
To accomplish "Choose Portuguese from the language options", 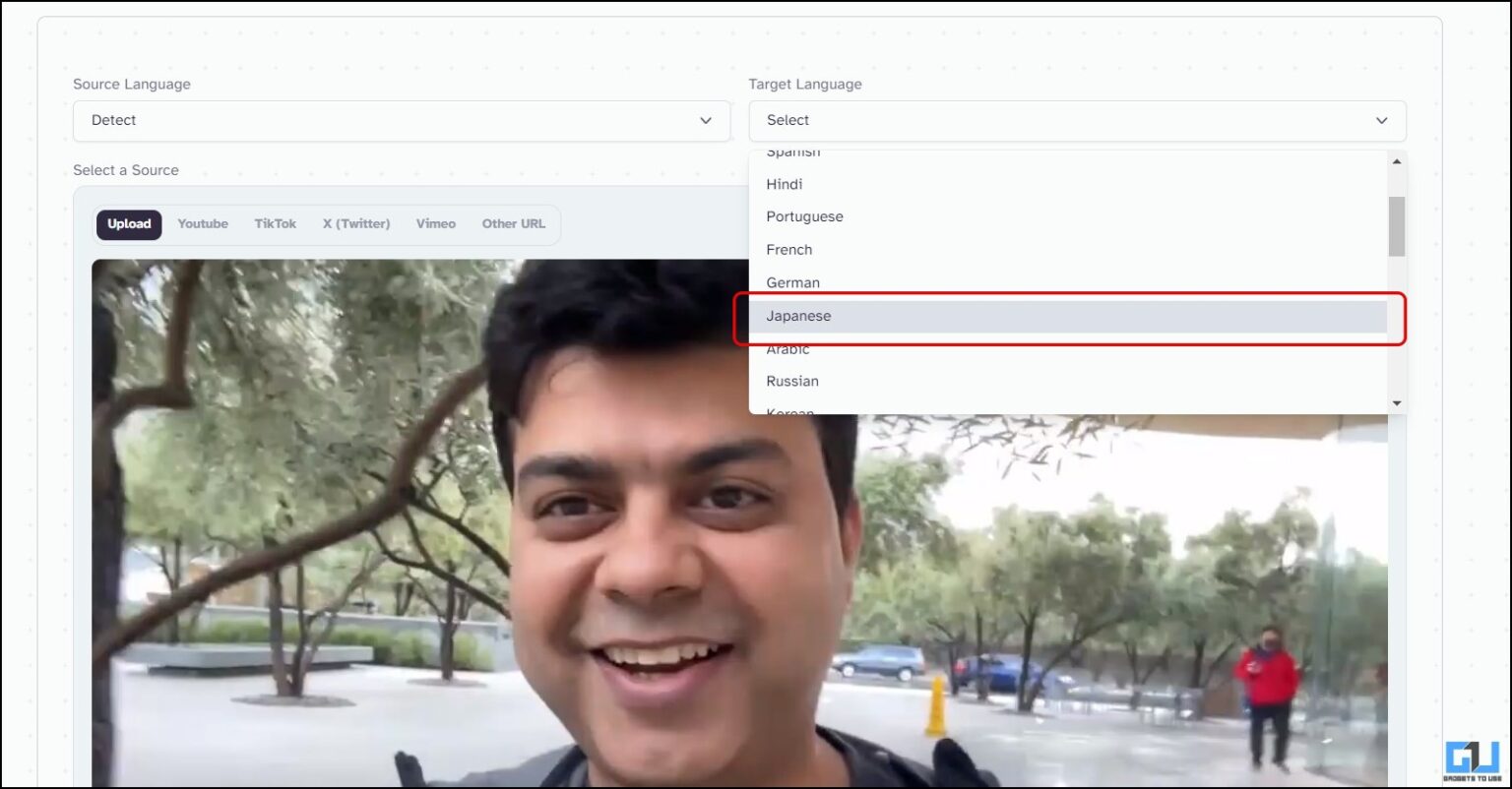I will pos(804,216).
